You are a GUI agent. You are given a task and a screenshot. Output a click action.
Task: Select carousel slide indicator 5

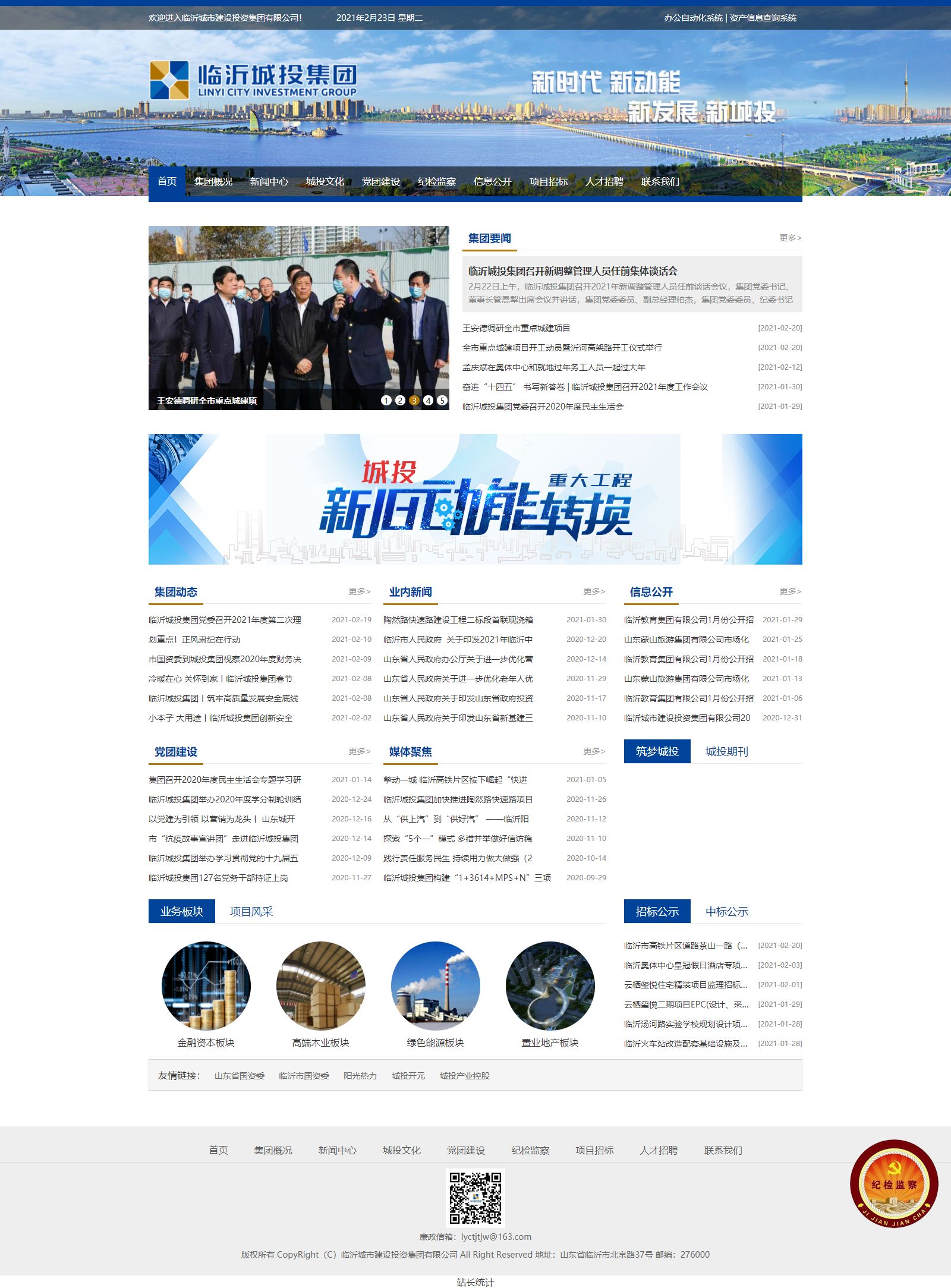point(442,401)
